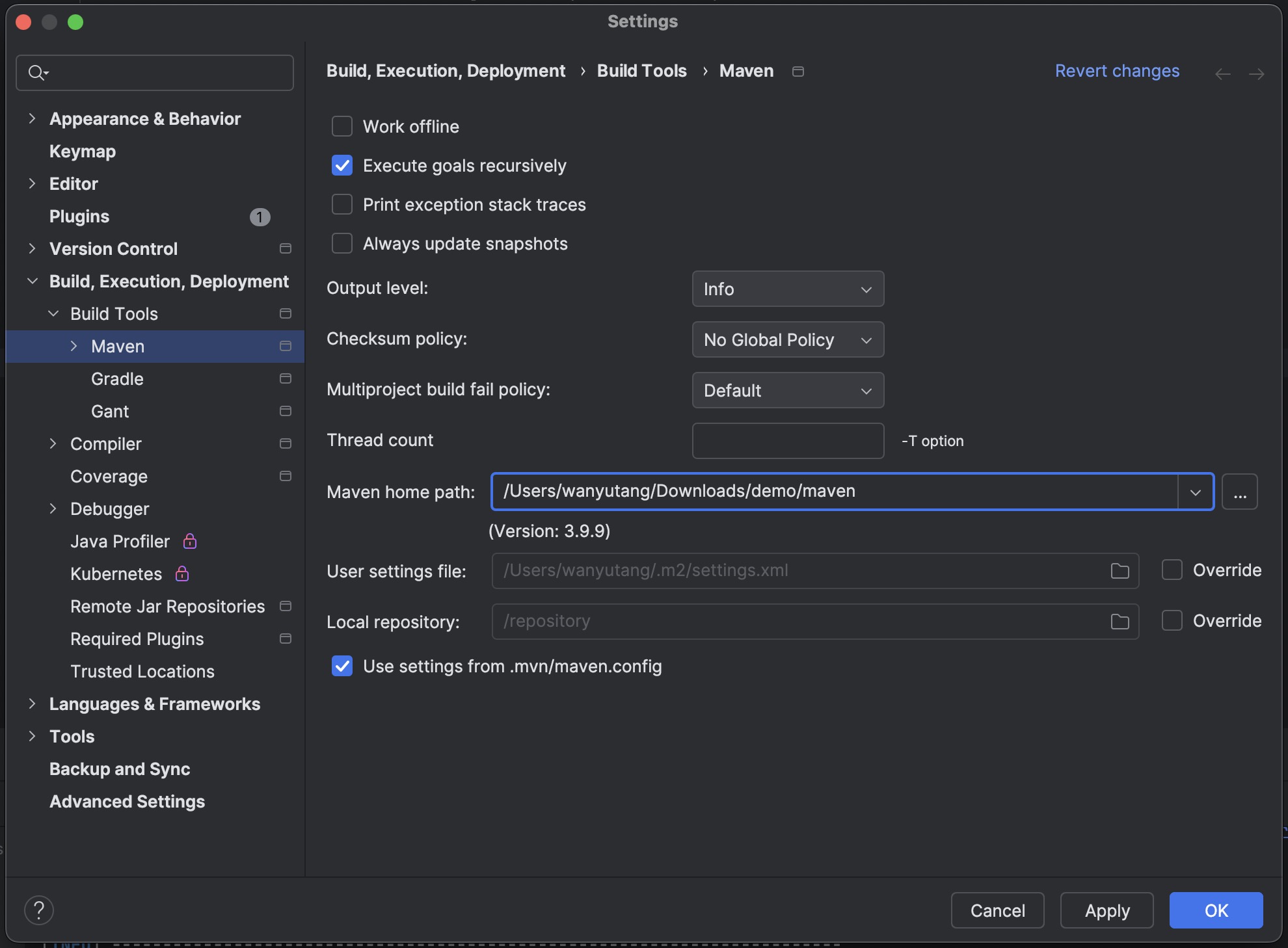This screenshot has width=1288, height=948.
Task: Click Build Tools in the breadcrumb
Action: point(642,71)
